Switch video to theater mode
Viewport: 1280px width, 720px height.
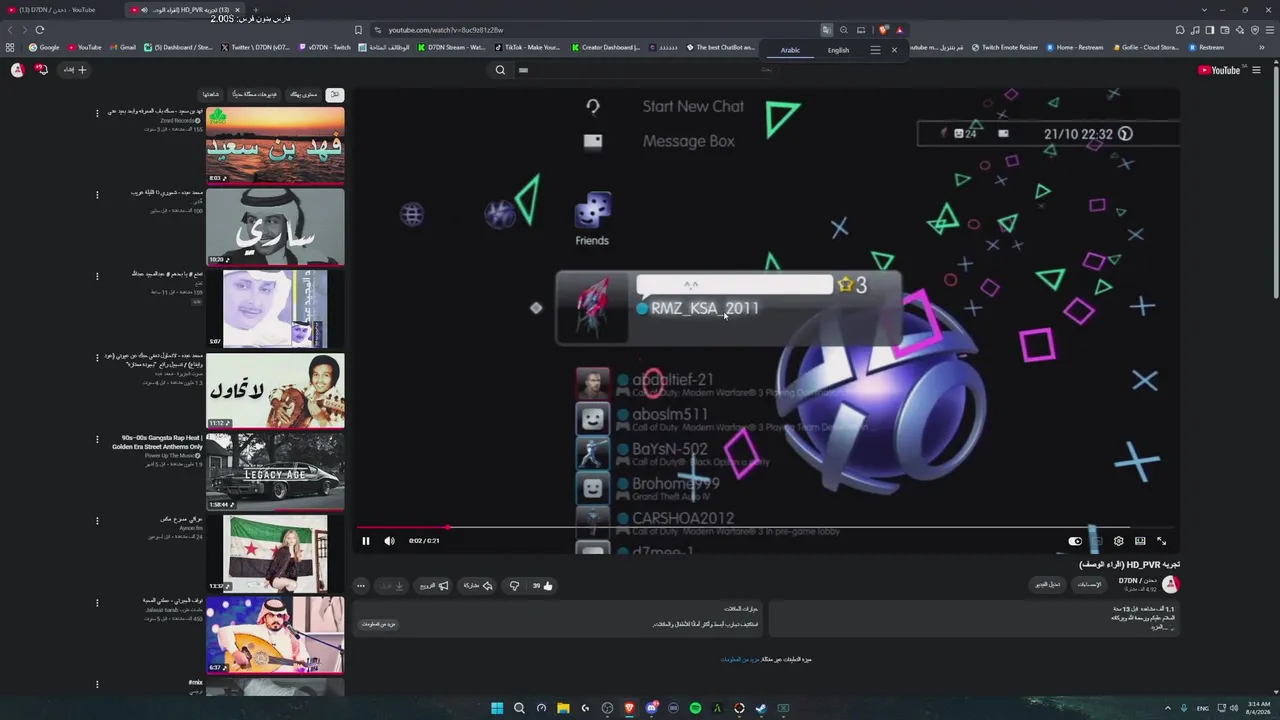tap(1140, 541)
